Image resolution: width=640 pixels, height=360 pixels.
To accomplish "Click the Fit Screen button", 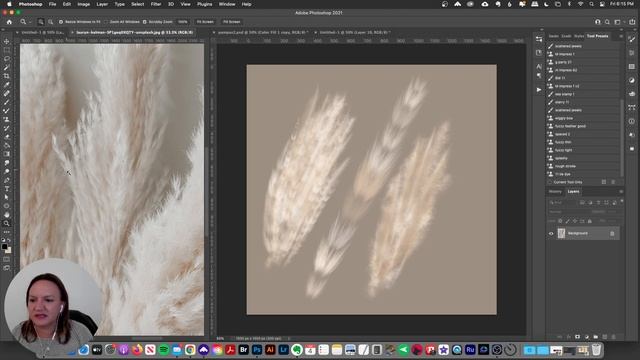I will [205, 22].
